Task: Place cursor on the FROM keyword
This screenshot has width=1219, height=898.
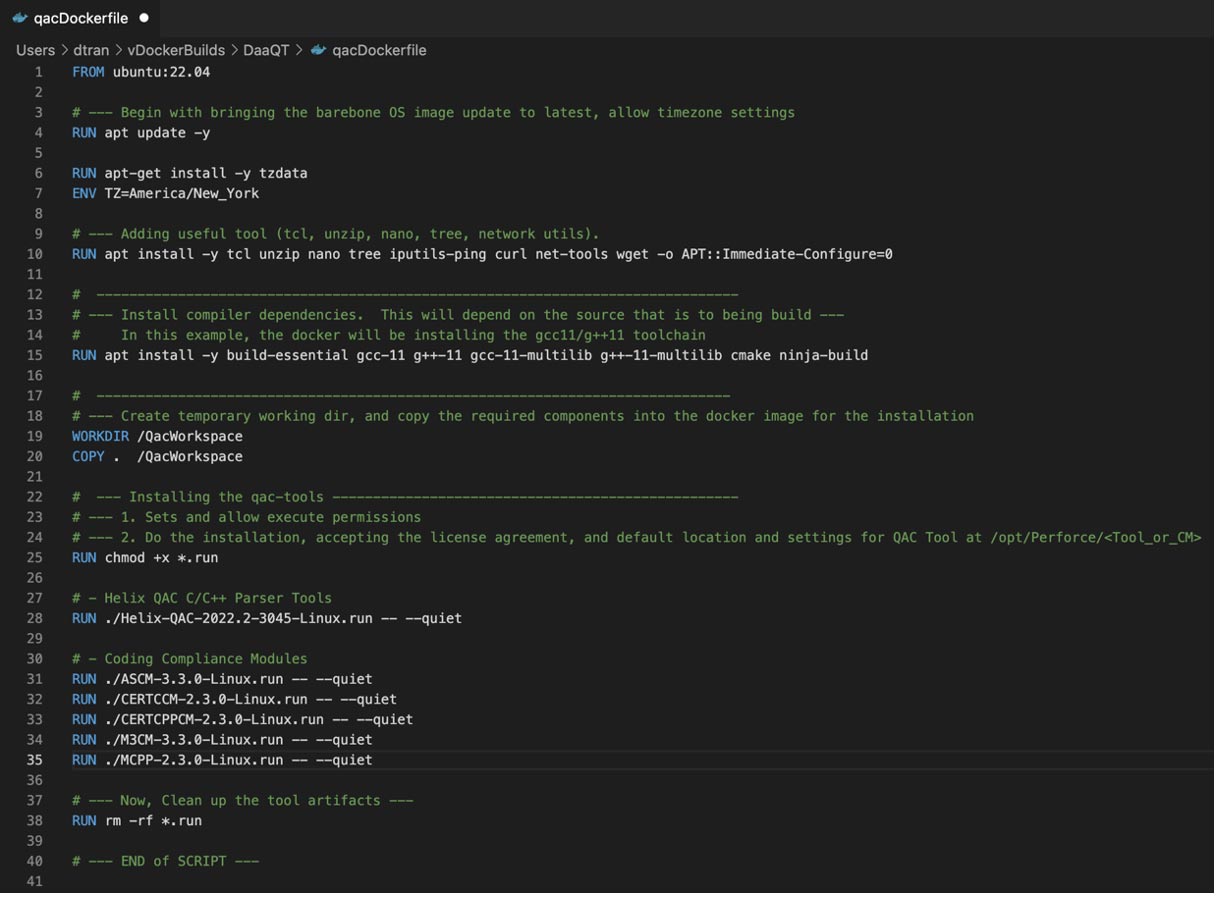Action: [x=88, y=72]
